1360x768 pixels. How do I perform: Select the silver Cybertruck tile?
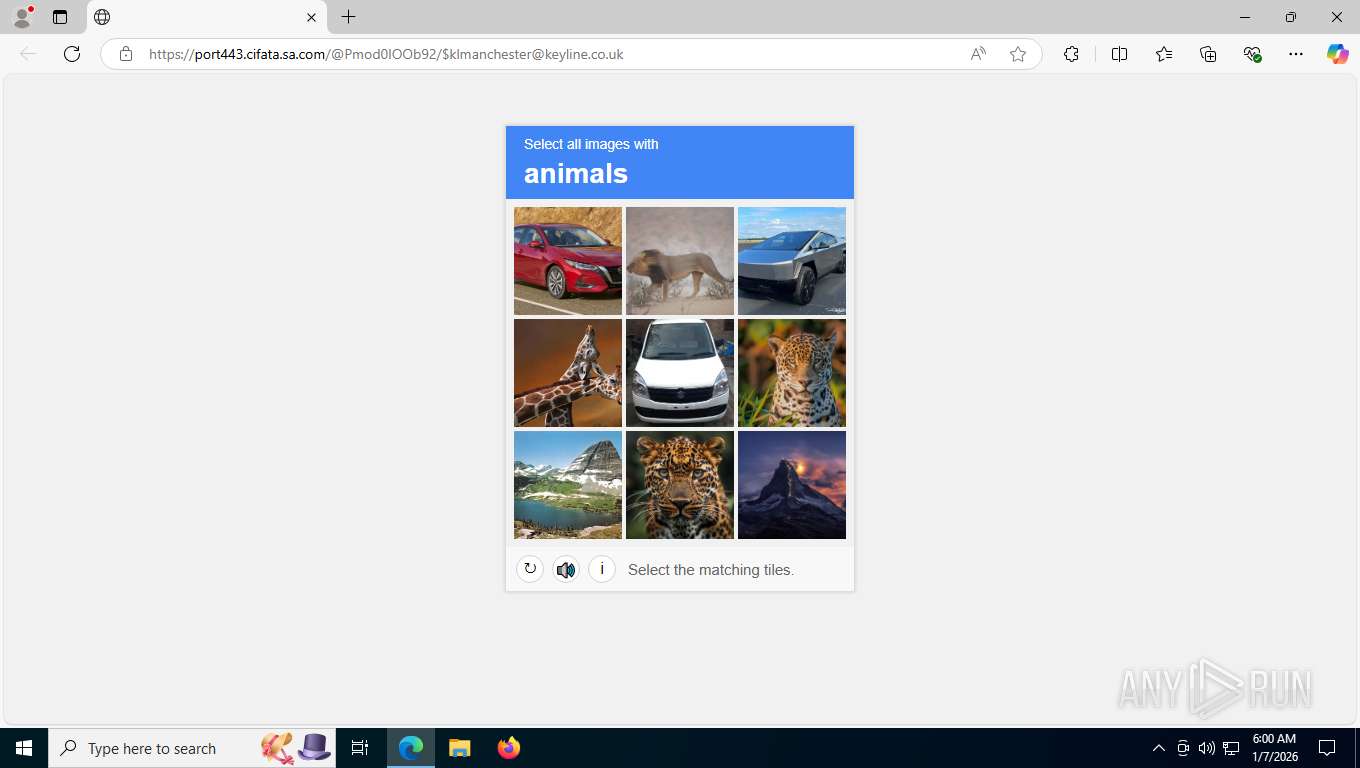pyautogui.click(x=792, y=261)
